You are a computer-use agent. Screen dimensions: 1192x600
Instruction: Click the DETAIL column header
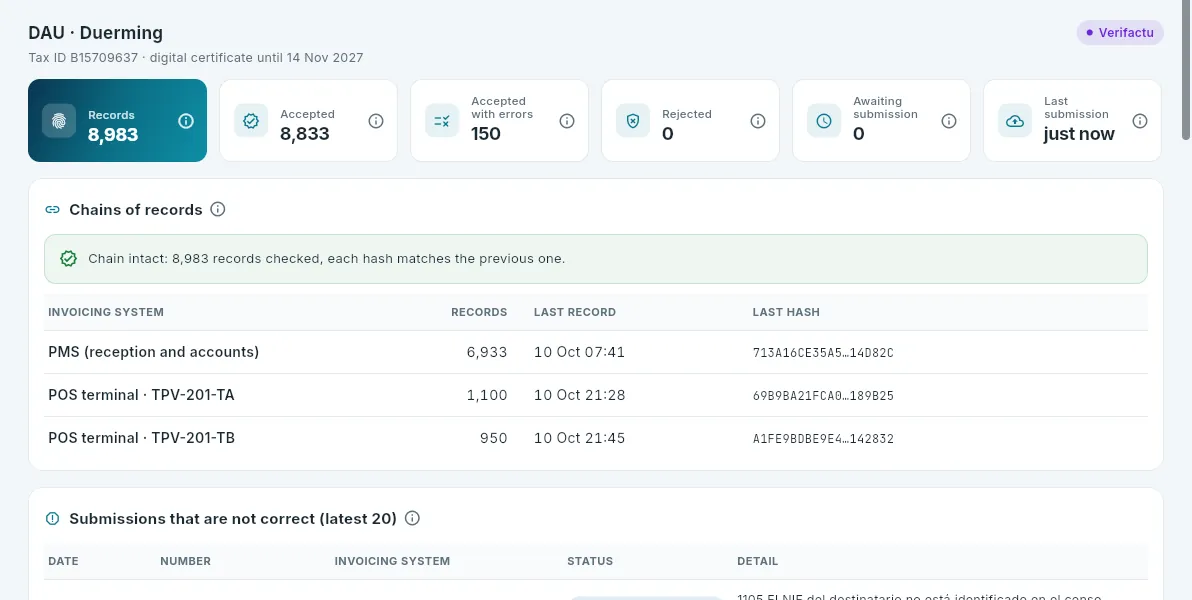[757, 561]
